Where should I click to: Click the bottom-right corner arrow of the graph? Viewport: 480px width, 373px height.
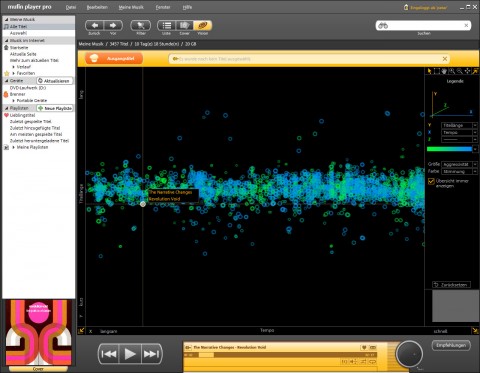[475, 331]
